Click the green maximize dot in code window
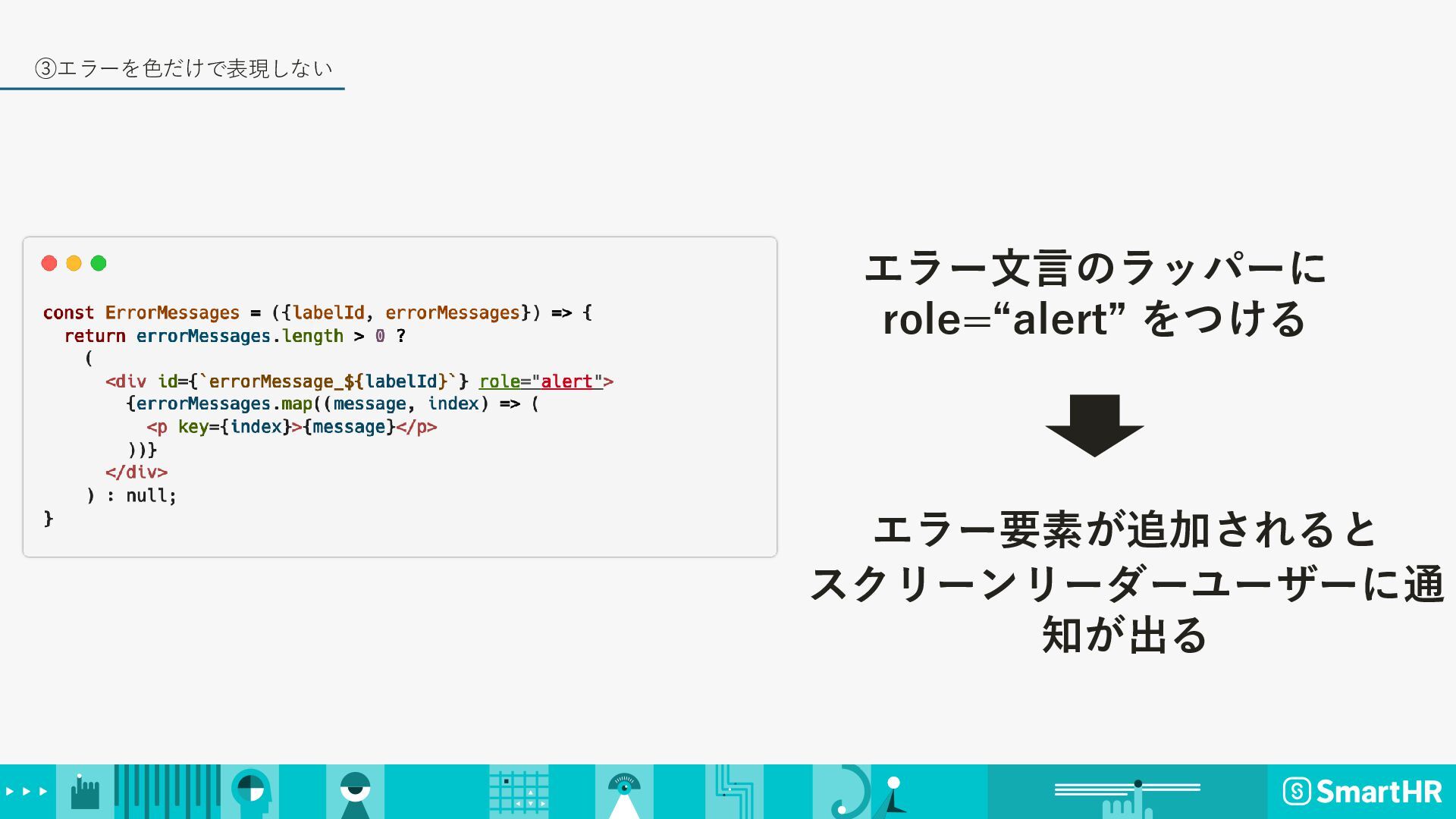This screenshot has height=819, width=1456. coord(99,263)
